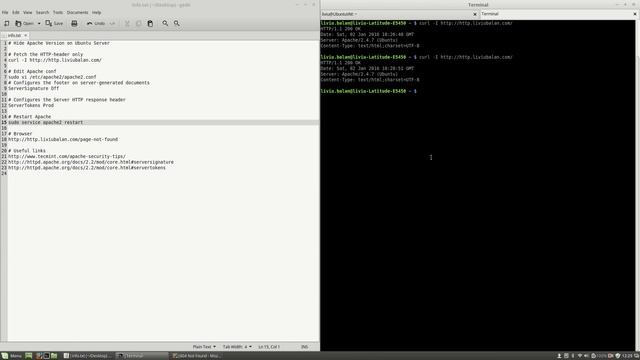
Task: Print the document using the printer icon
Action: (74, 24)
